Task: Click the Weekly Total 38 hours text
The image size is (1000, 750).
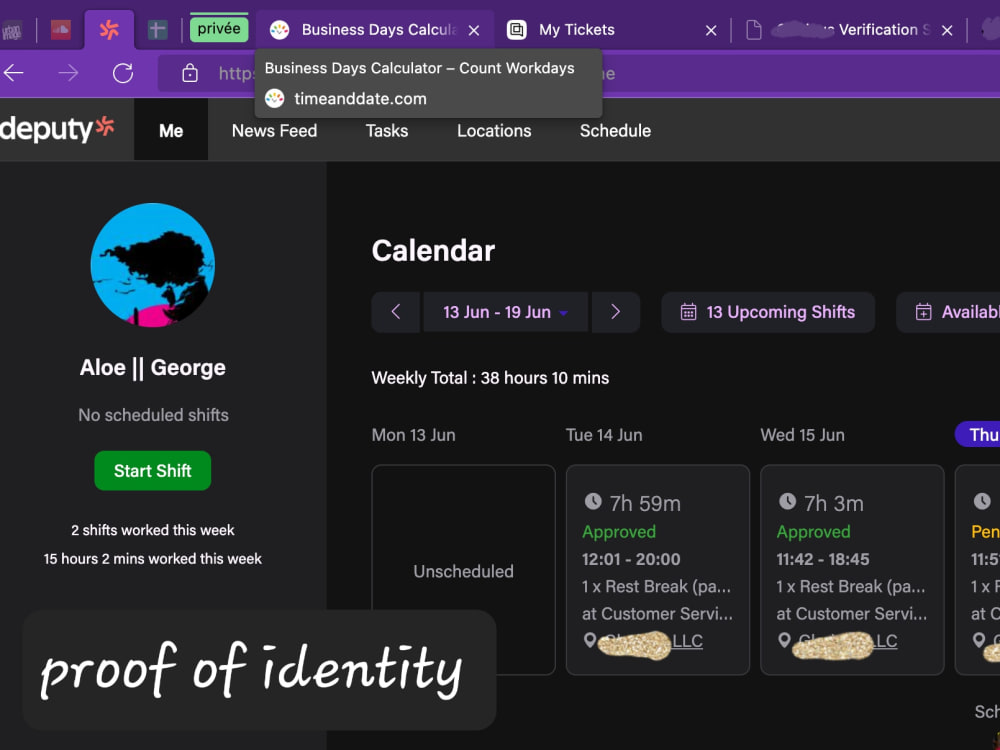Action: (x=490, y=378)
